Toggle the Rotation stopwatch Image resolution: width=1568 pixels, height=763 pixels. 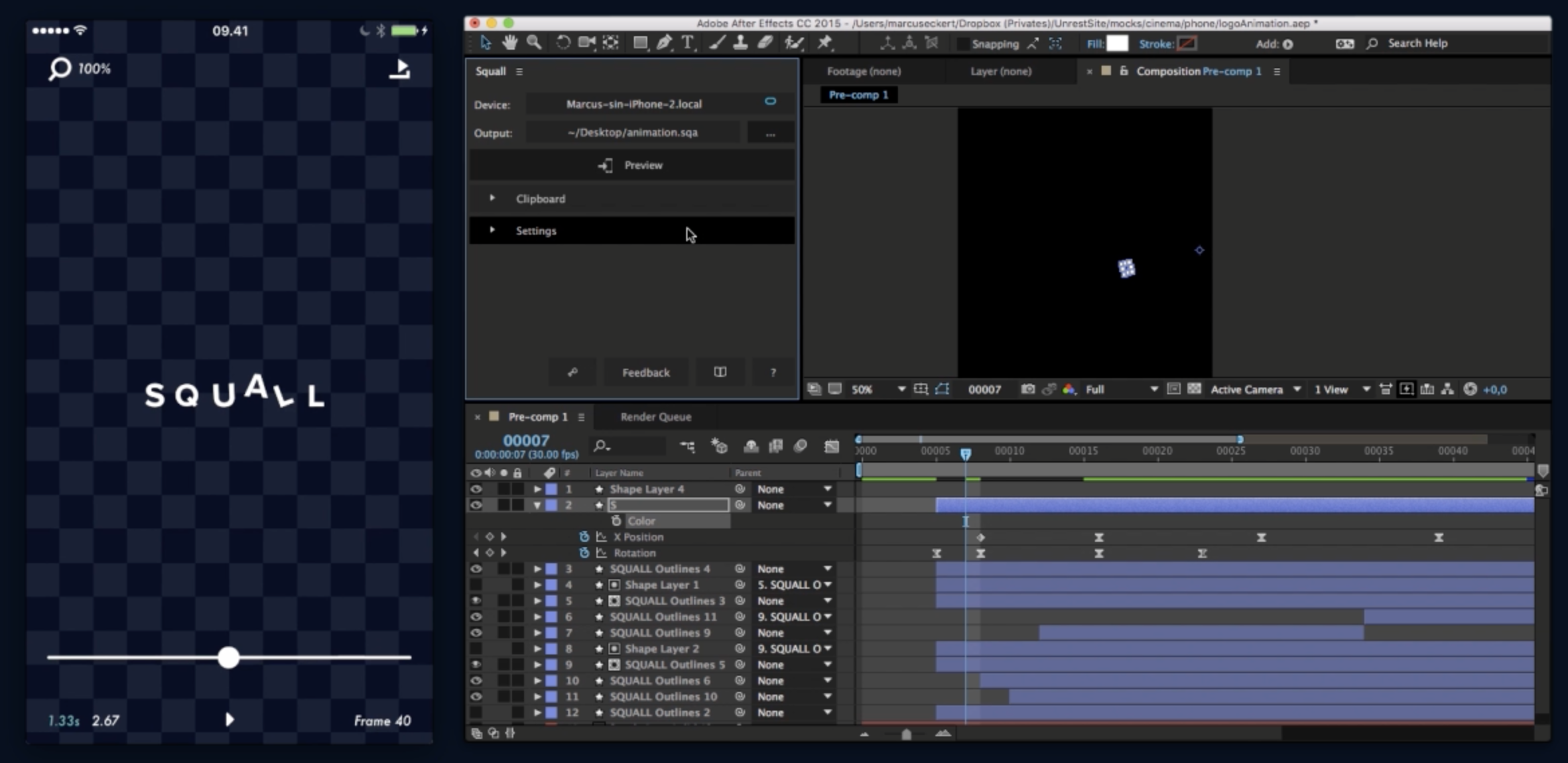tap(584, 552)
